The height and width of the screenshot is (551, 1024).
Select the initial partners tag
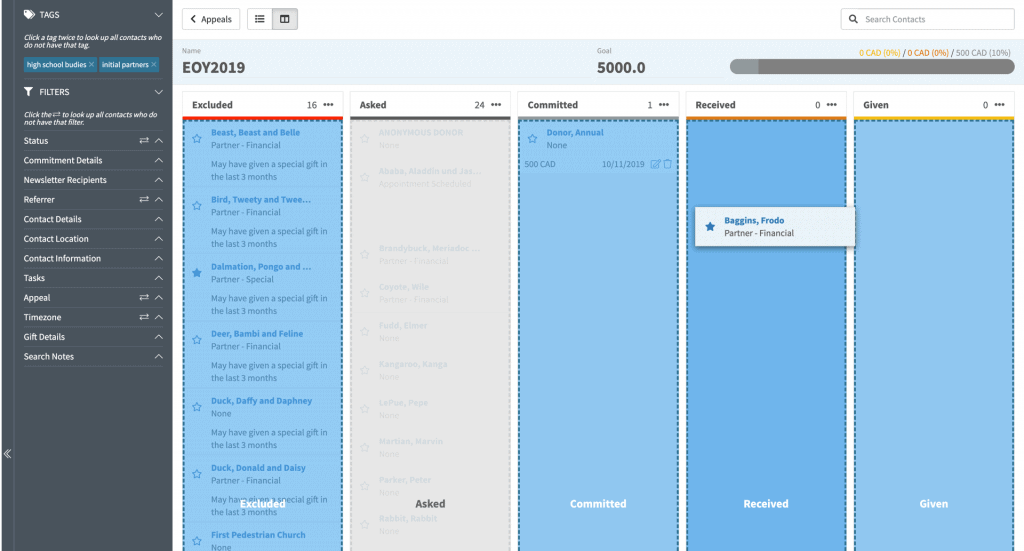tap(125, 65)
